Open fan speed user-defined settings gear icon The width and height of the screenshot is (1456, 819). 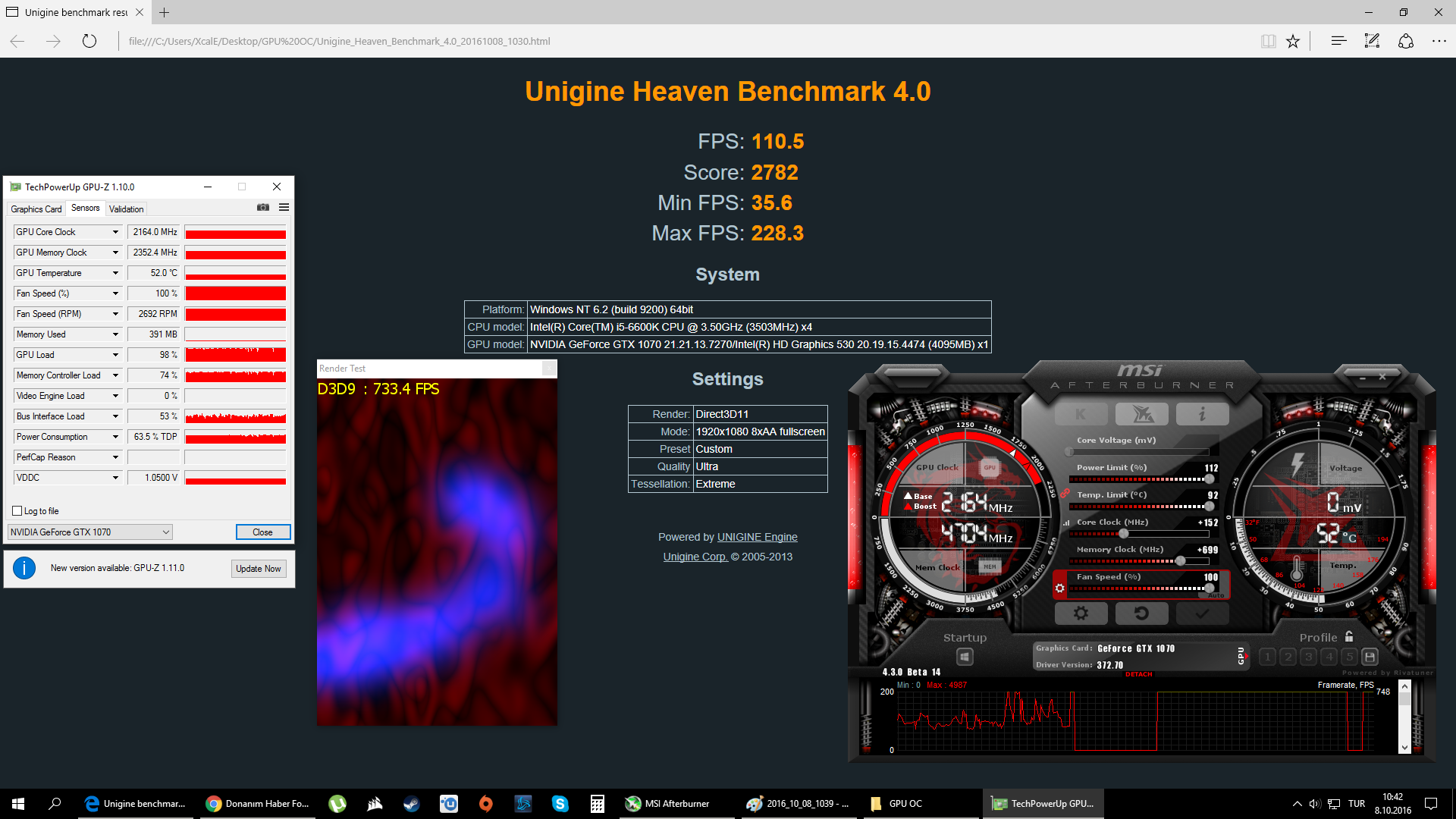click(x=1060, y=588)
